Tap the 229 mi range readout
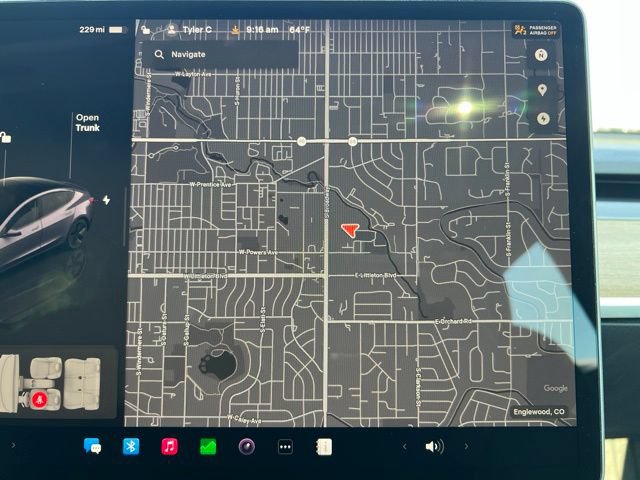 (x=92, y=29)
